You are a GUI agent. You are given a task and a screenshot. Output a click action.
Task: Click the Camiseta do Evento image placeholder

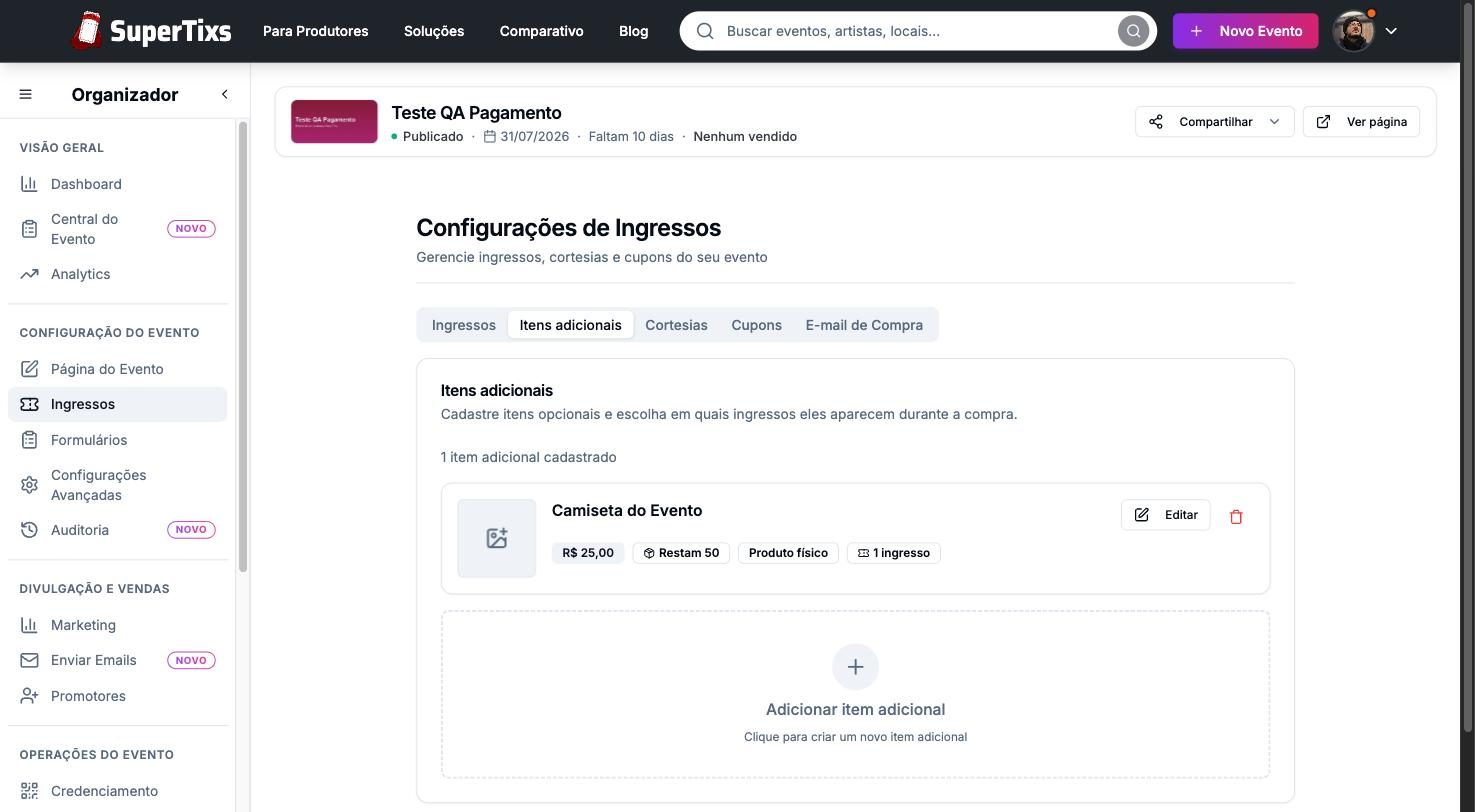pyautogui.click(x=497, y=538)
